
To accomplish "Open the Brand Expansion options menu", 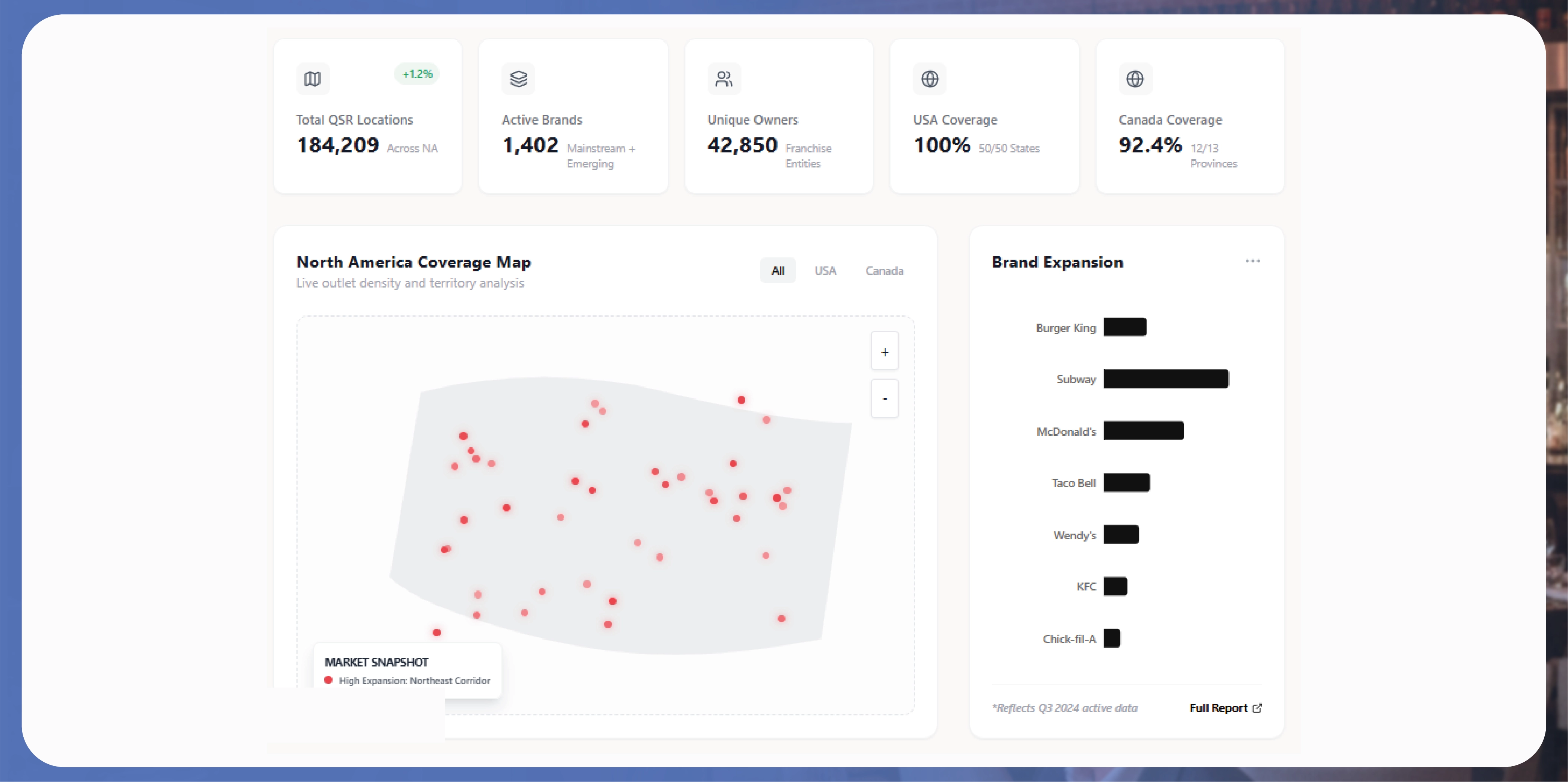I will pyautogui.click(x=1253, y=261).
